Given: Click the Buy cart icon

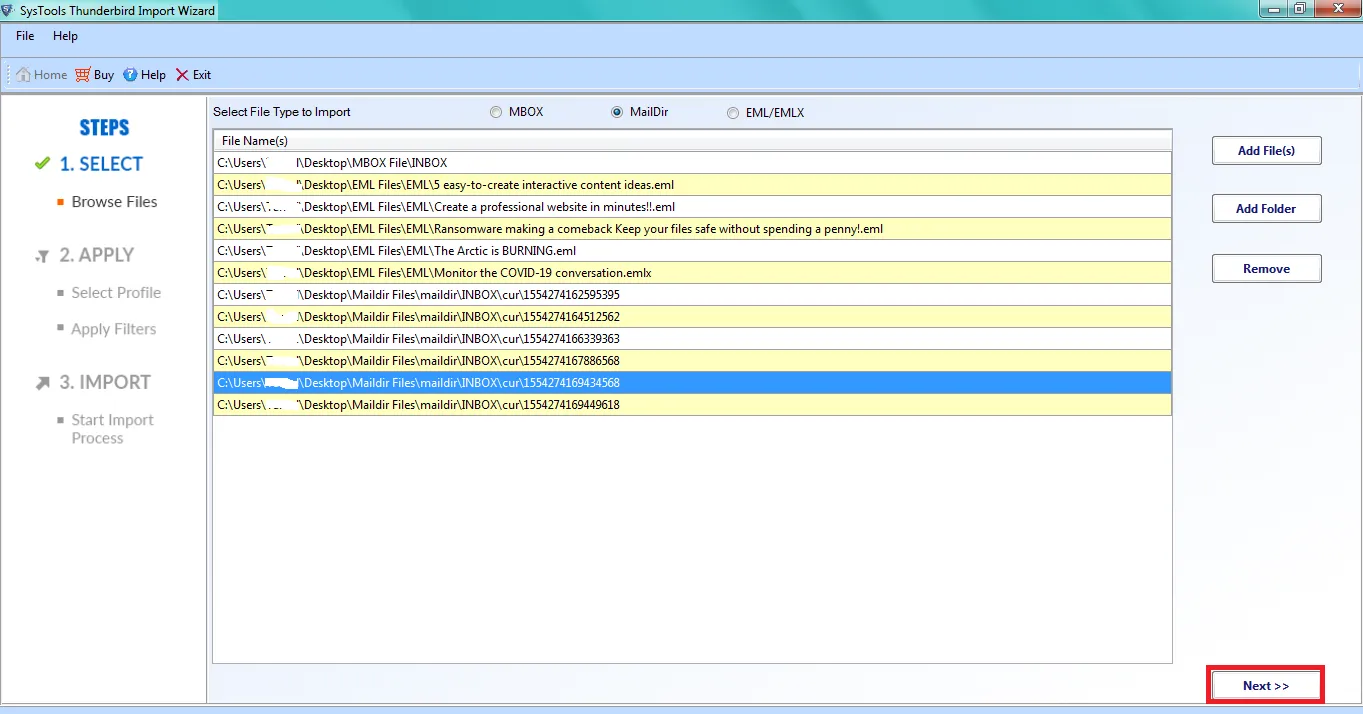Looking at the screenshot, I should click(x=83, y=75).
